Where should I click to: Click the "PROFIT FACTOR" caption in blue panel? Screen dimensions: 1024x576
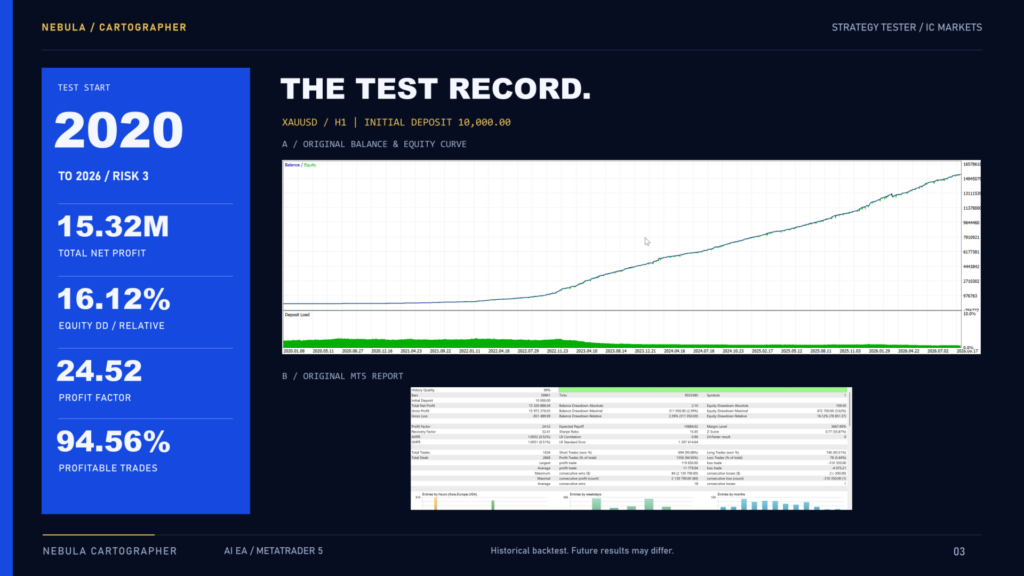click(95, 398)
